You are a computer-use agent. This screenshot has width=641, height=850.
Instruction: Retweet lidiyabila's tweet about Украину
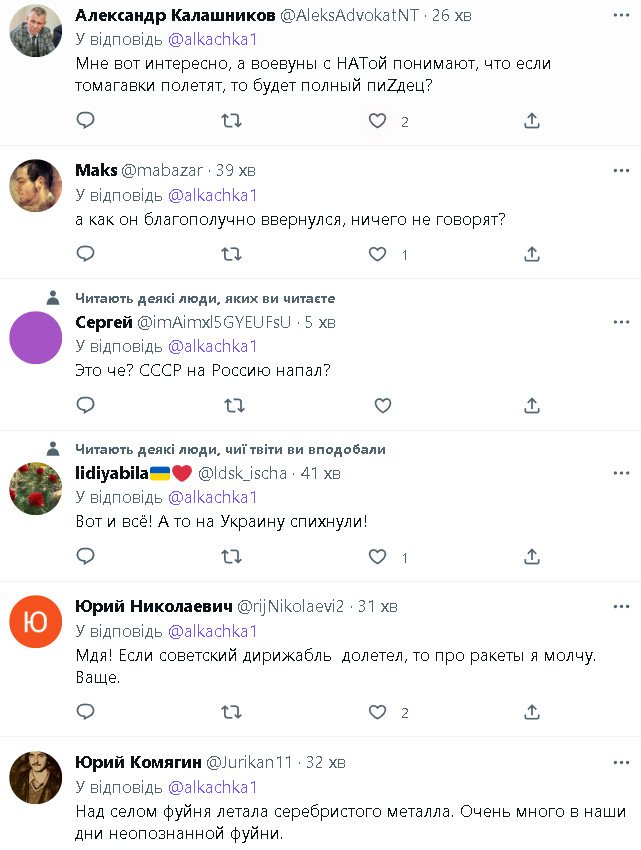click(x=231, y=557)
